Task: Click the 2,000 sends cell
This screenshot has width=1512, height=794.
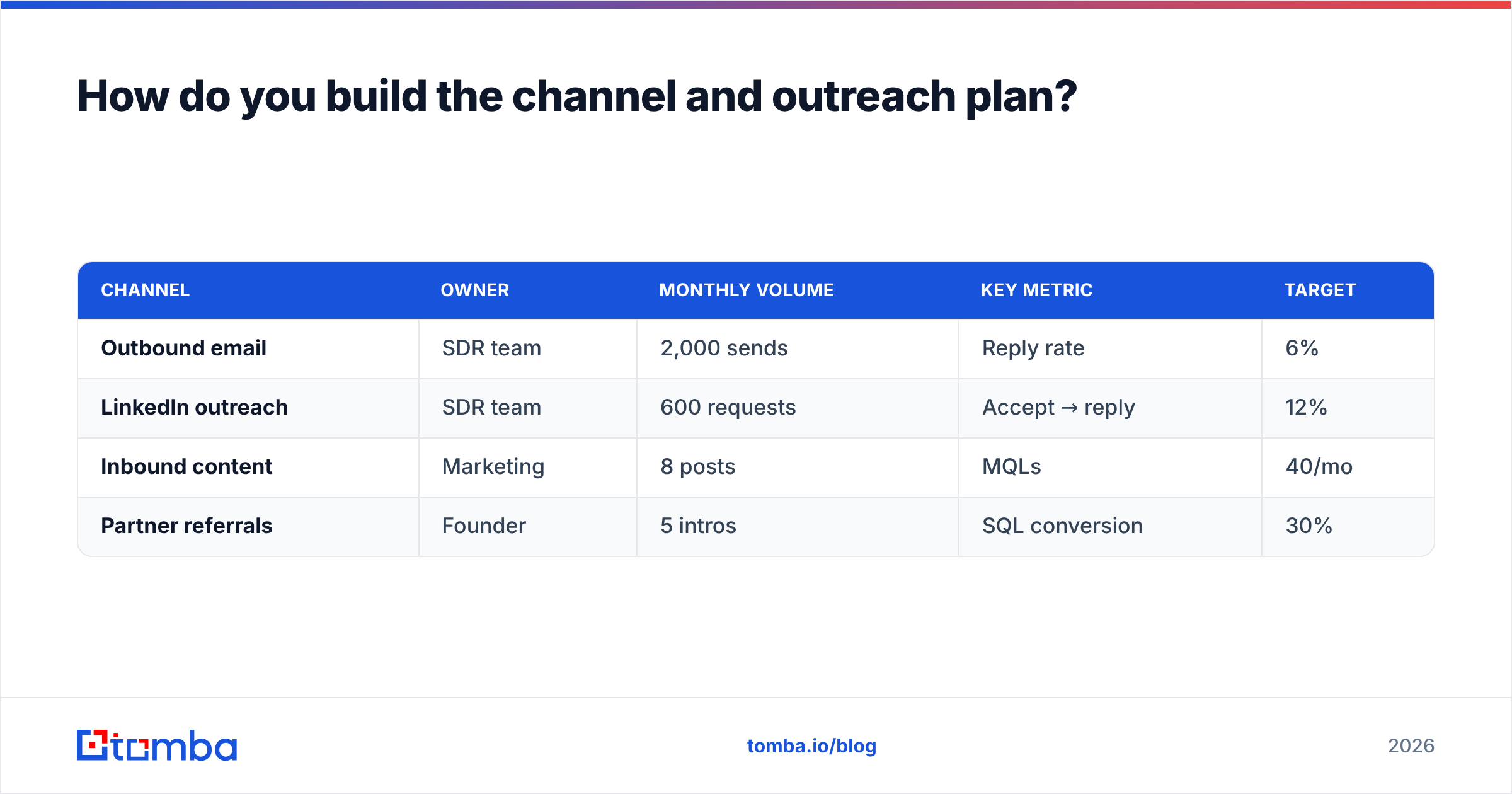Action: pos(798,348)
